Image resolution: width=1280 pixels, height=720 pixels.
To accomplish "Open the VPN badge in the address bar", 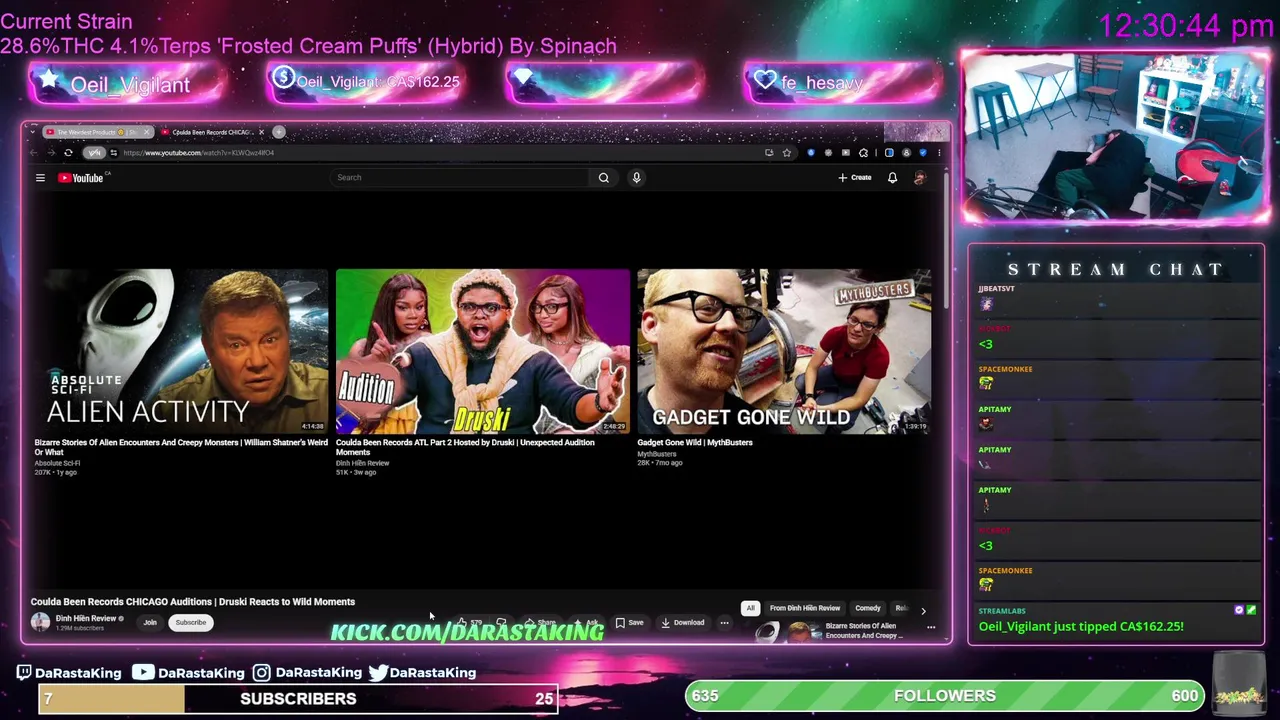I will click(94, 153).
